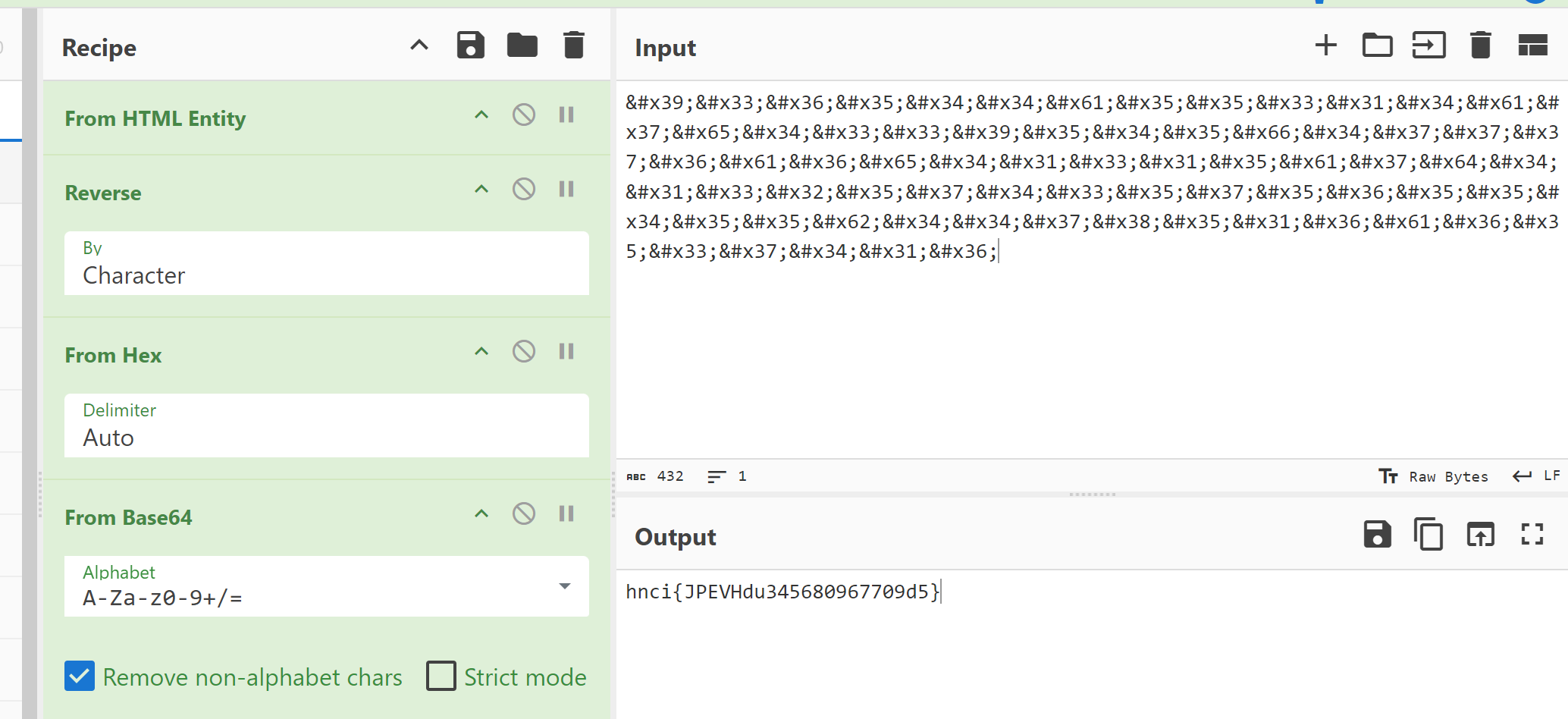
Task: Copy raw output to clipboard
Action: (x=1429, y=535)
